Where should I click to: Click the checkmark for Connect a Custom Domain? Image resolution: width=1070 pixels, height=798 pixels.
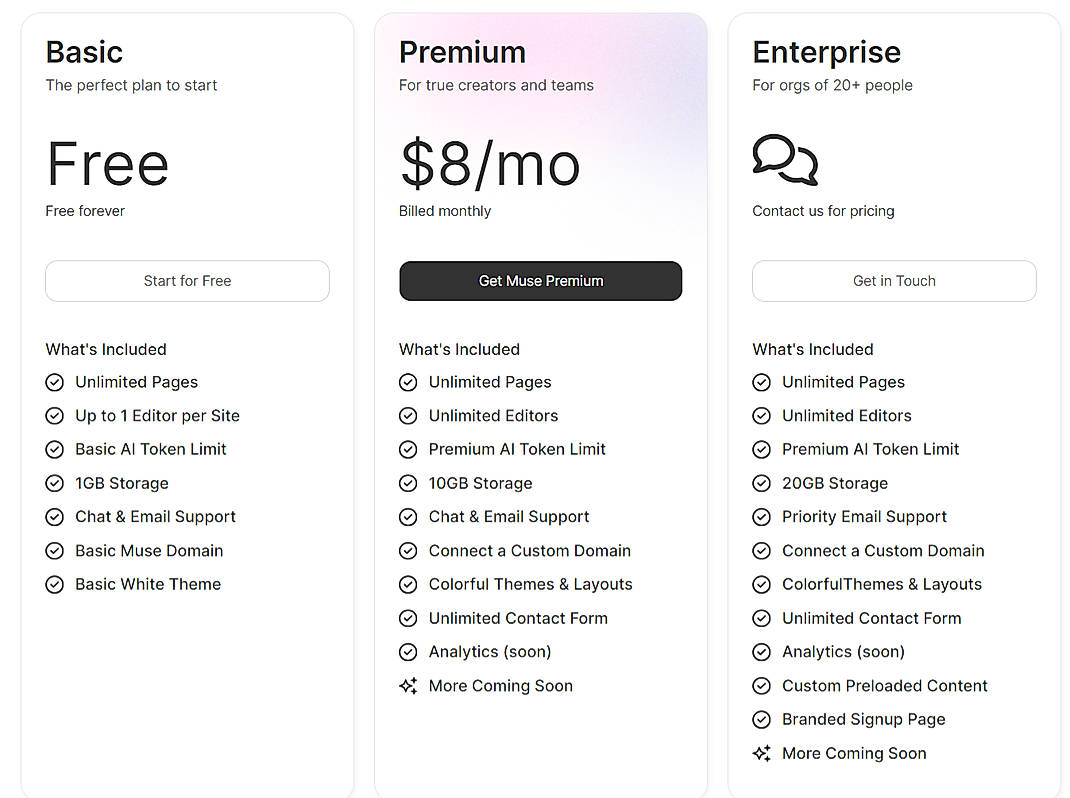pyautogui.click(x=408, y=551)
